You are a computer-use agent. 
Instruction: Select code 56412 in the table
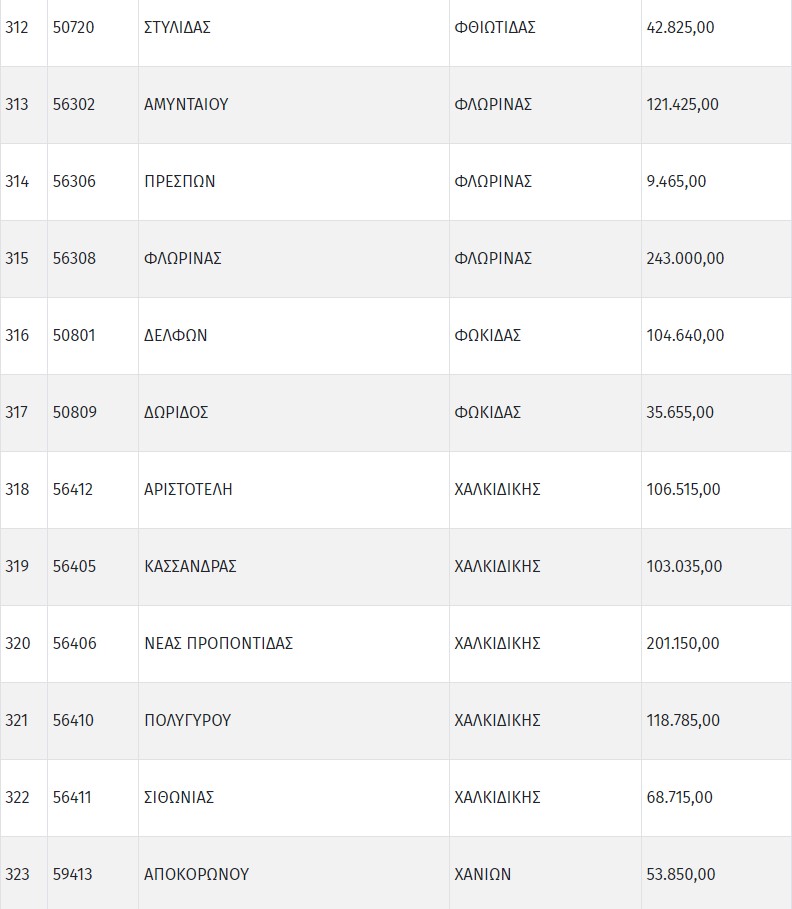tap(73, 489)
